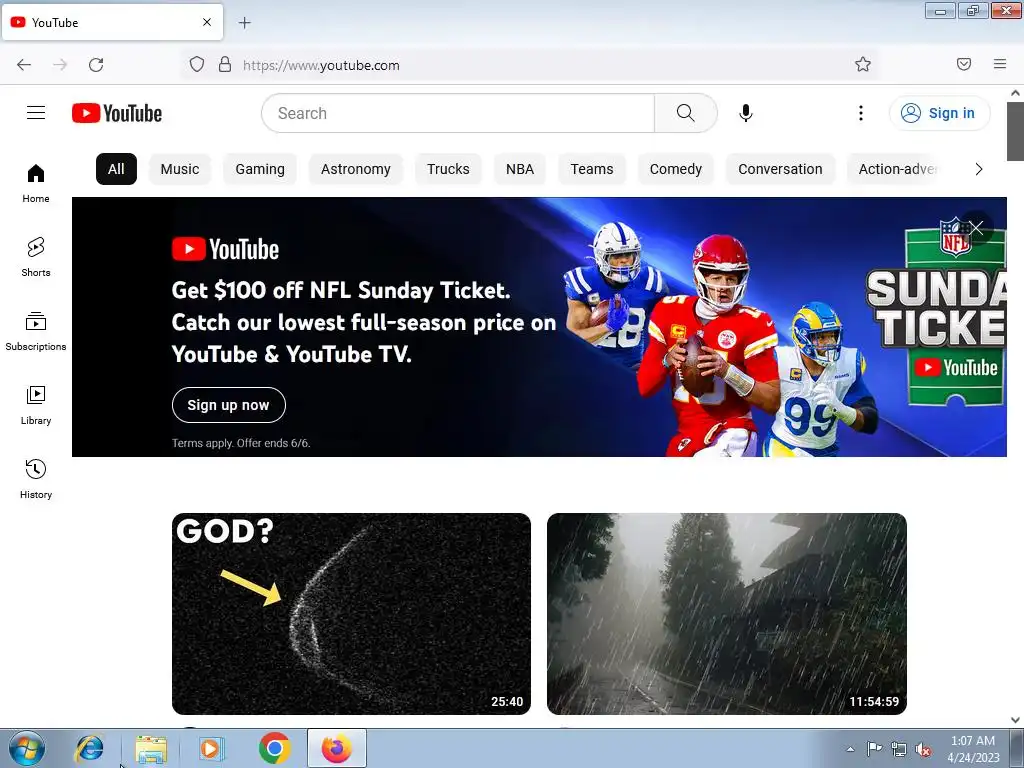
Task: Close the YouTube browser tab
Action: (x=207, y=22)
